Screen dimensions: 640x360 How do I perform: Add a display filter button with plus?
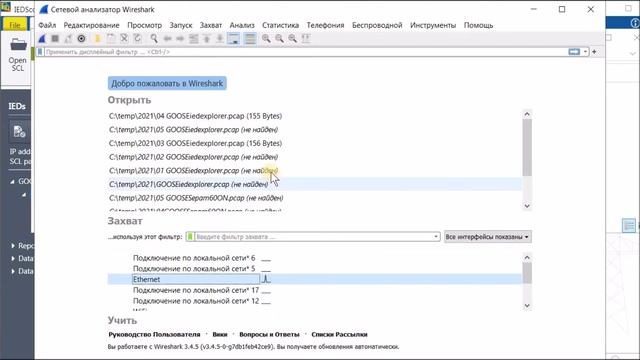pos(594,52)
